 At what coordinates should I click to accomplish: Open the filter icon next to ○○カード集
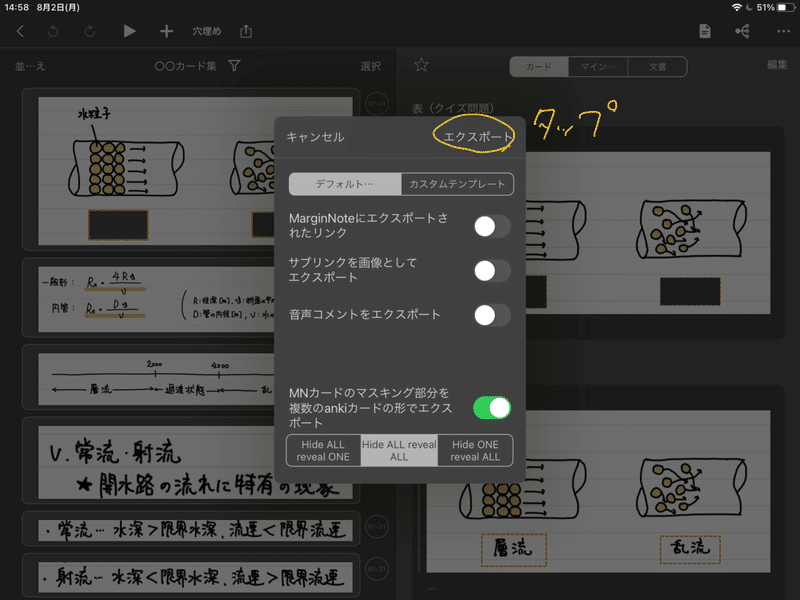(233, 65)
